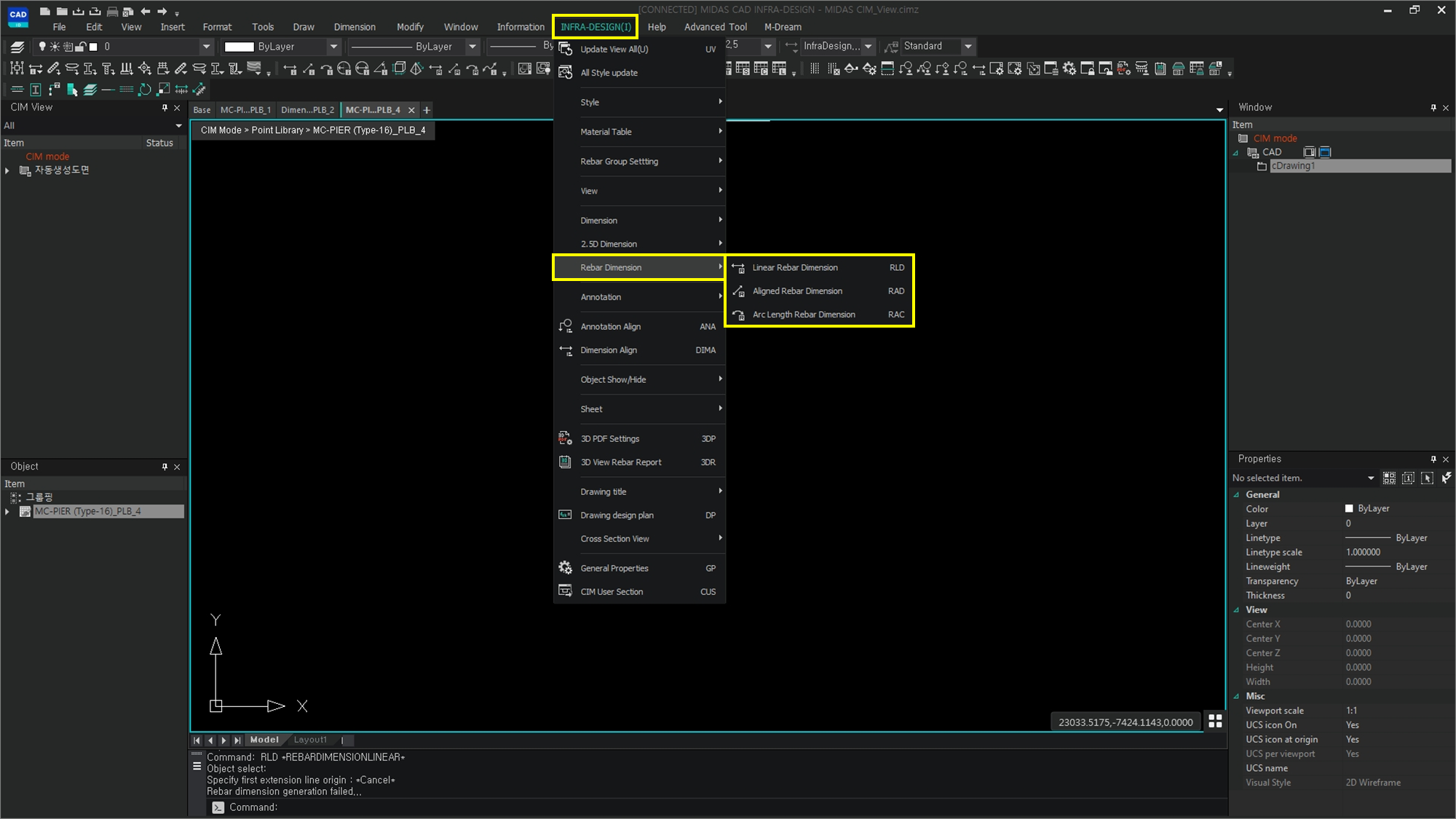
Task: Click the Redo arrow icon
Action: 162,11
